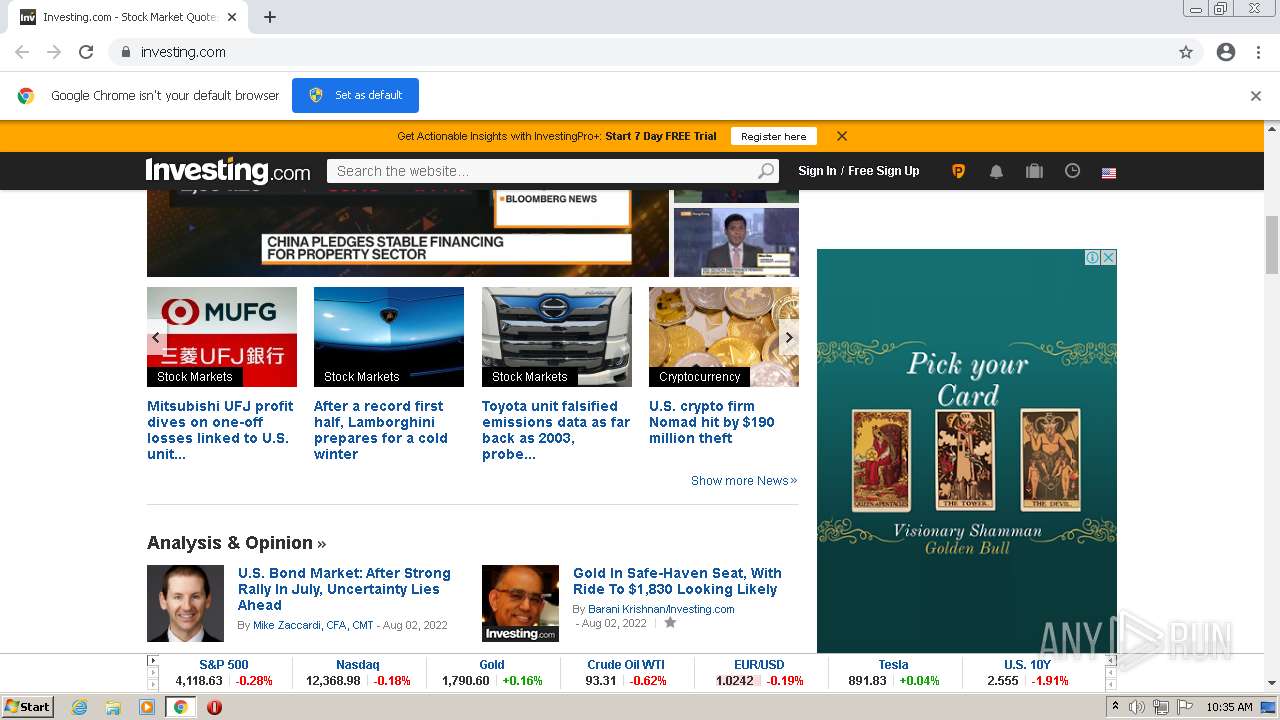The width and height of the screenshot is (1280, 720).
Task: Click the taskbar volume speaker icon
Action: pos(1138,707)
